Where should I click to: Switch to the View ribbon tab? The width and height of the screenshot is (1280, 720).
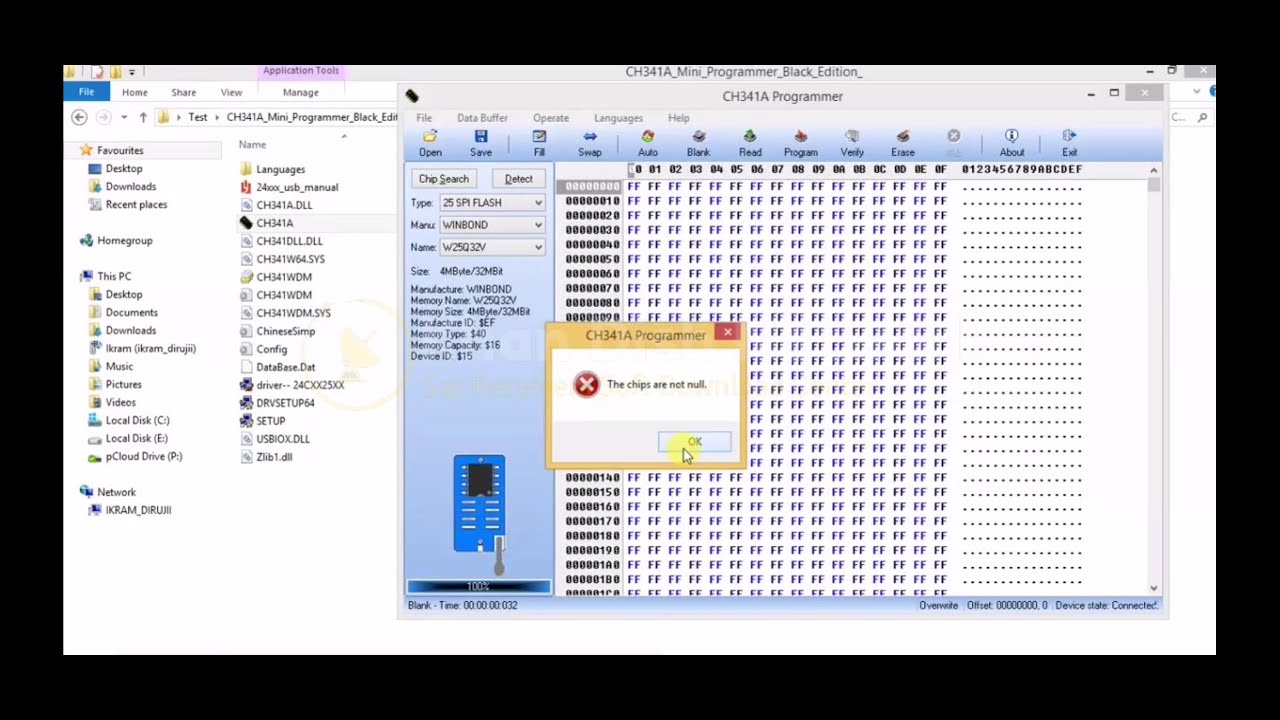click(231, 92)
